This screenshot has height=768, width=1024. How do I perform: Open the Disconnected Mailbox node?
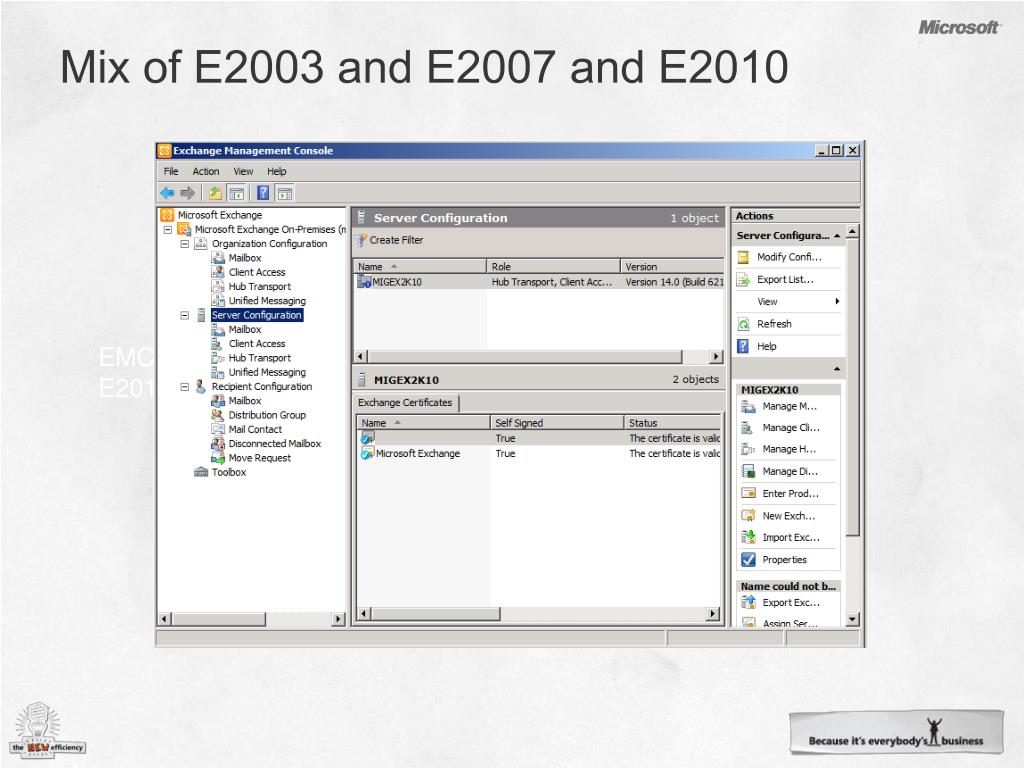(x=275, y=444)
